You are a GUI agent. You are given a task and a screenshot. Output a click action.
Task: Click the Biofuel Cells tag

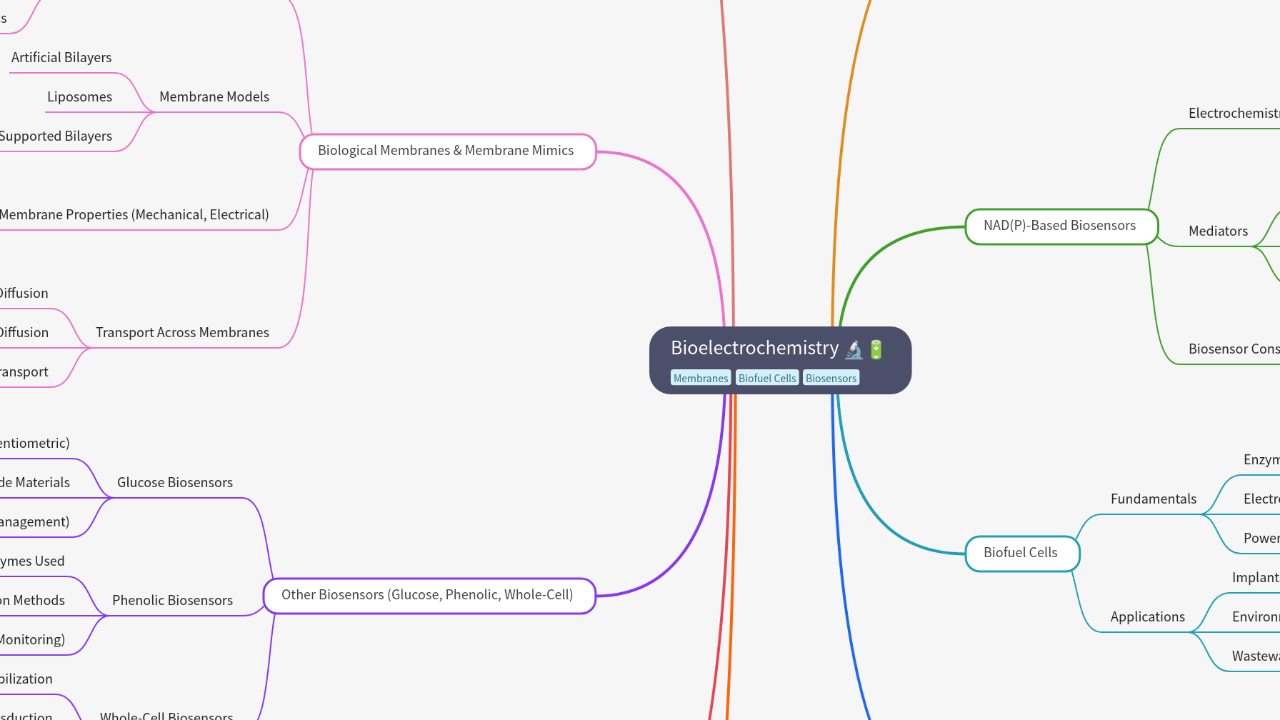click(767, 378)
